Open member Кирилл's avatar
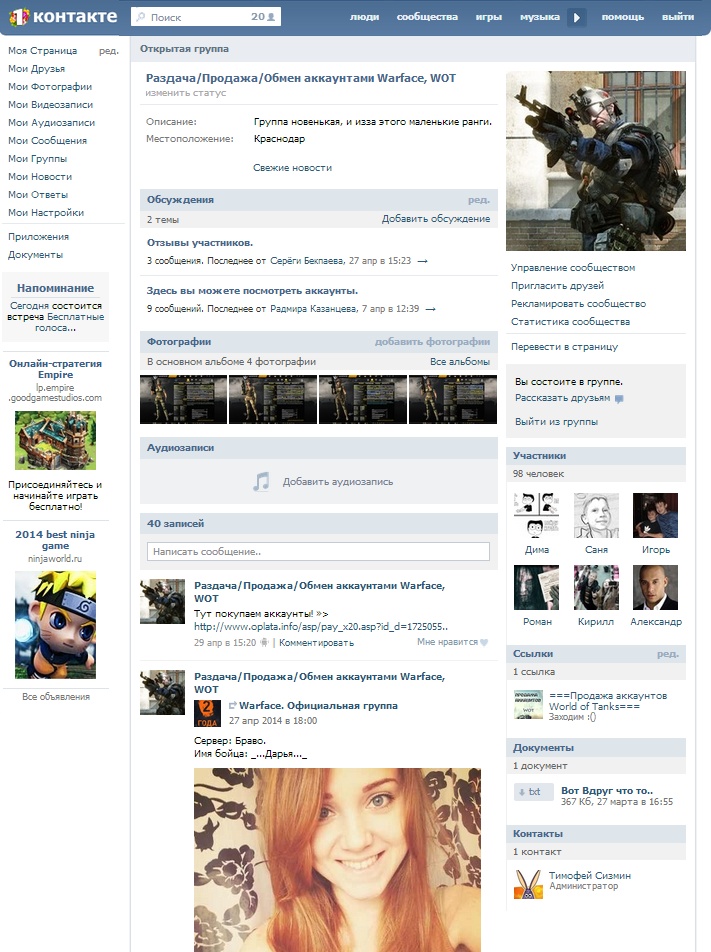 tap(596, 588)
